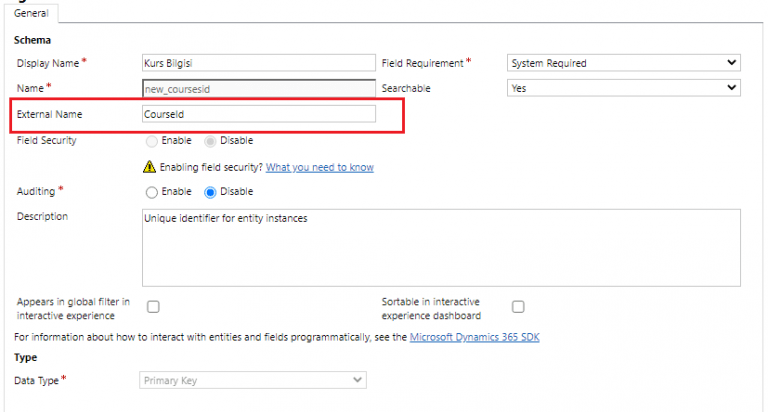The image size is (768, 412).
Task: Expand the Searchable dropdown
Action: pyautogui.click(x=624, y=88)
